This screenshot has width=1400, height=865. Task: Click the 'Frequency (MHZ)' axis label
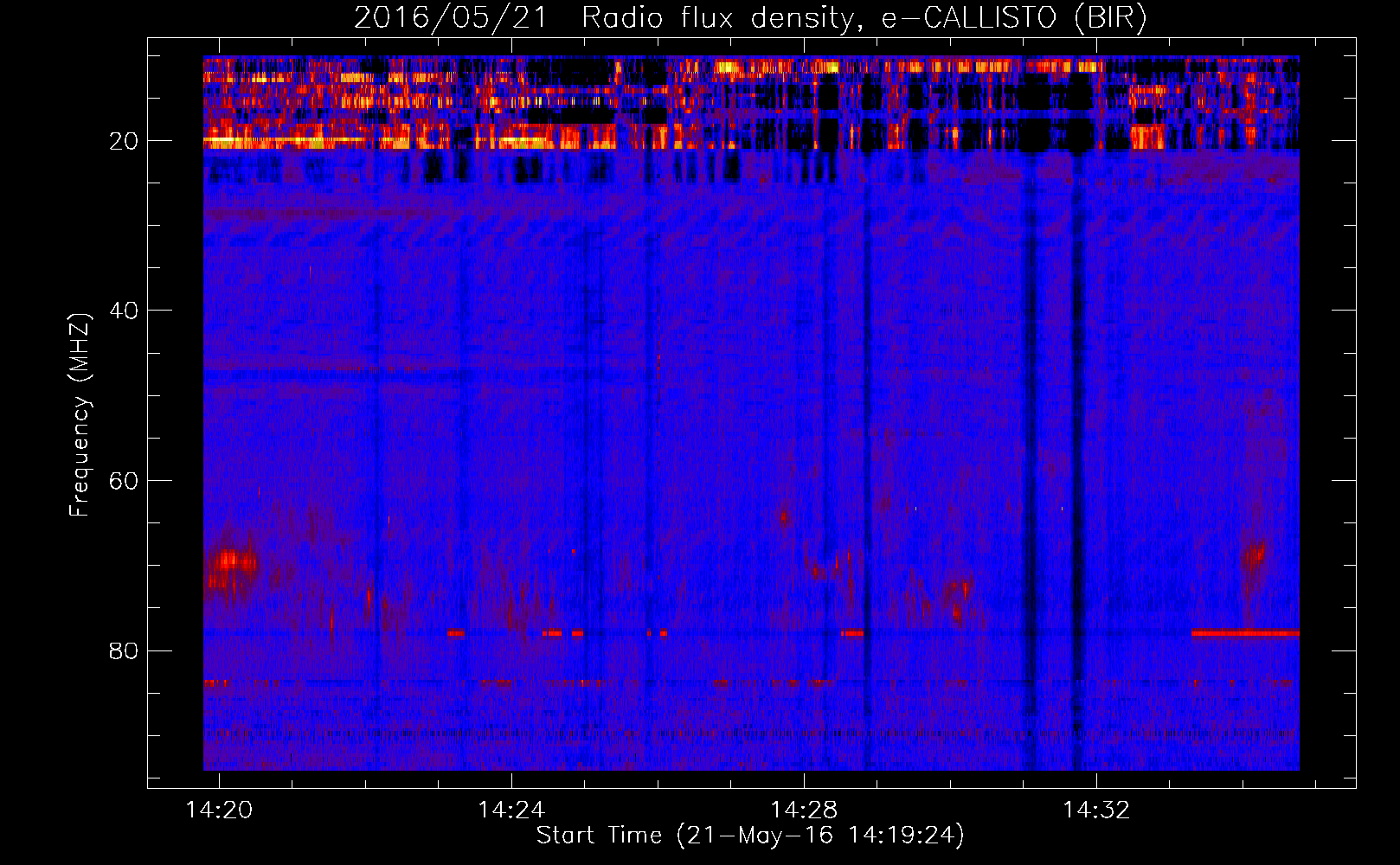coord(79,415)
